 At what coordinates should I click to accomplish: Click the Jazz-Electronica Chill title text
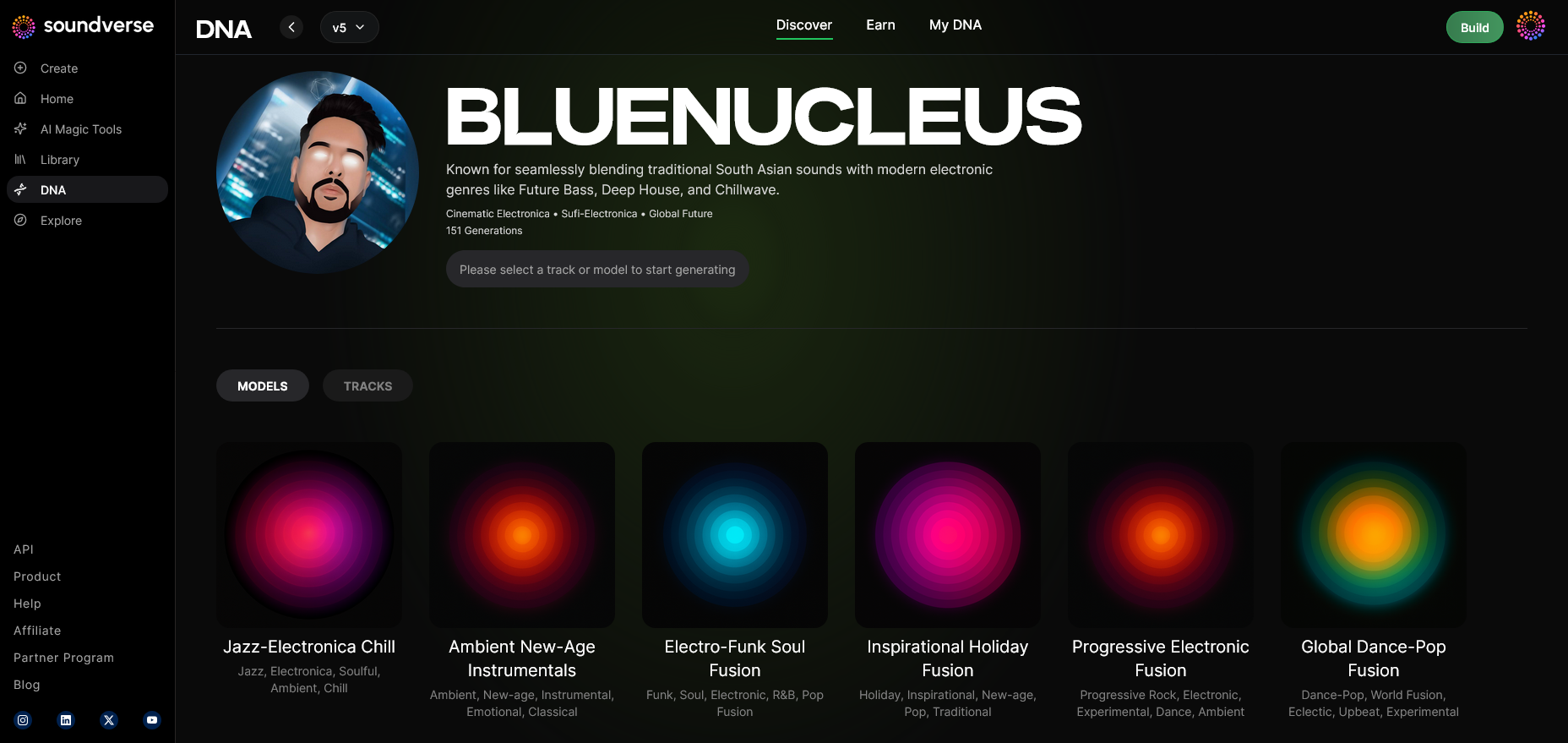point(309,647)
